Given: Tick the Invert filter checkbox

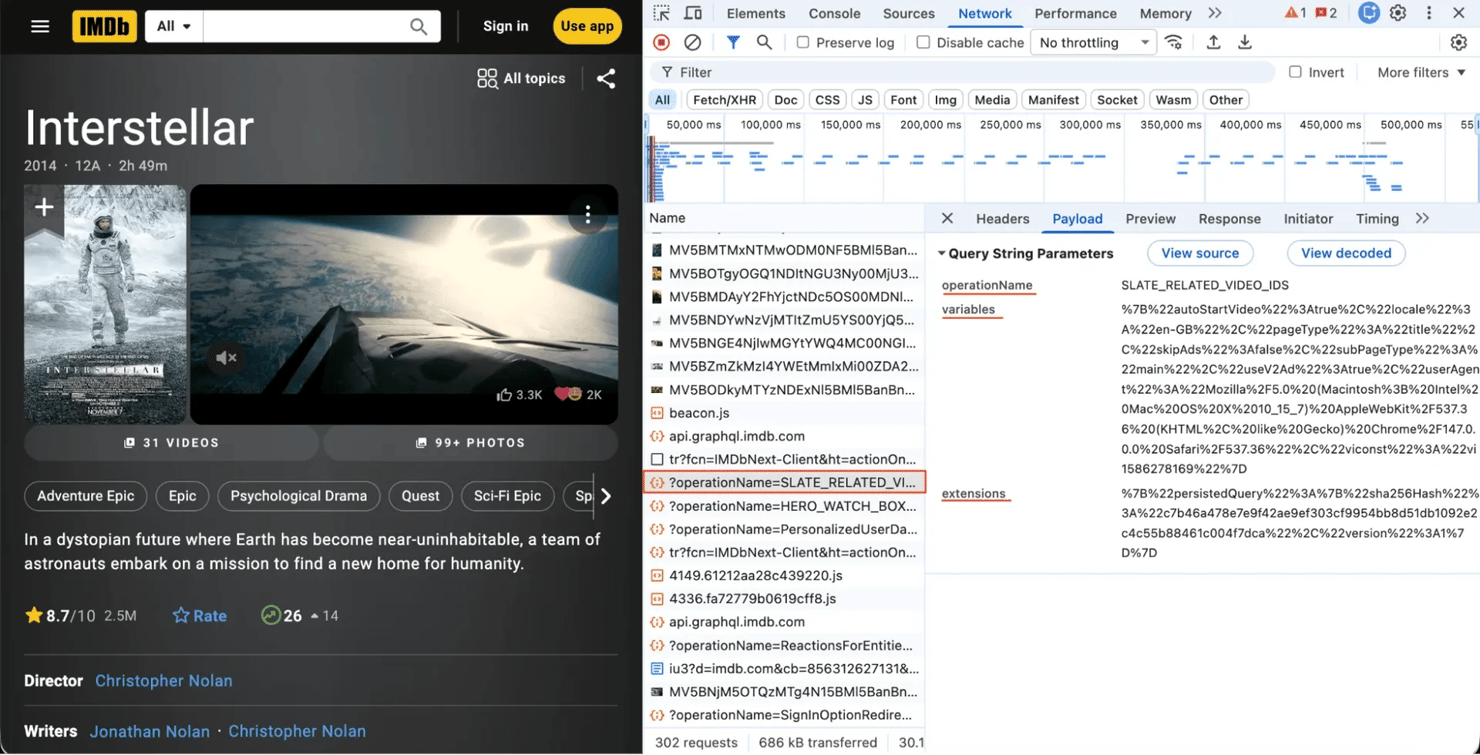Looking at the screenshot, I should click(1295, 72).
